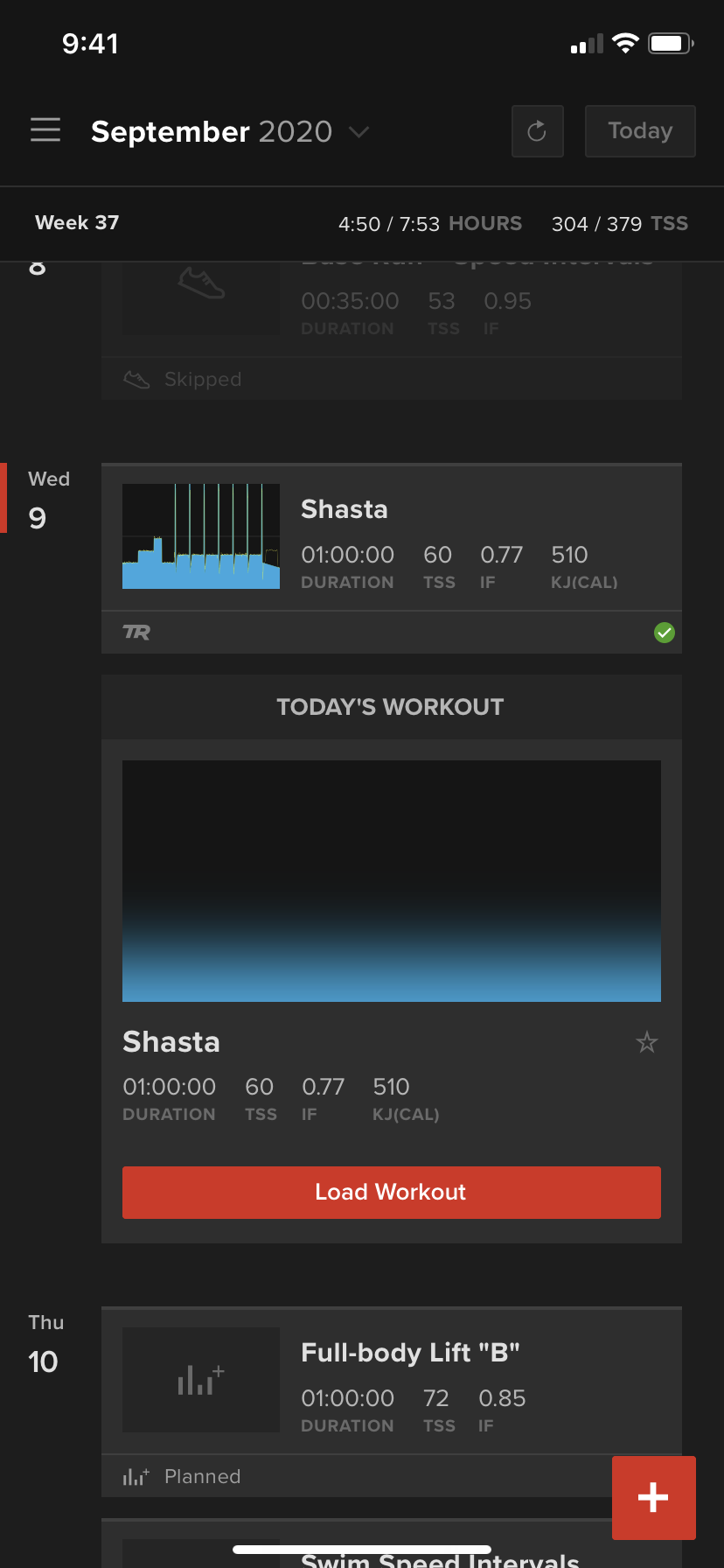Open the Shasta completed ride thumbnail
The width and height of the screenshot is (724, 1568).
(201, 536)
